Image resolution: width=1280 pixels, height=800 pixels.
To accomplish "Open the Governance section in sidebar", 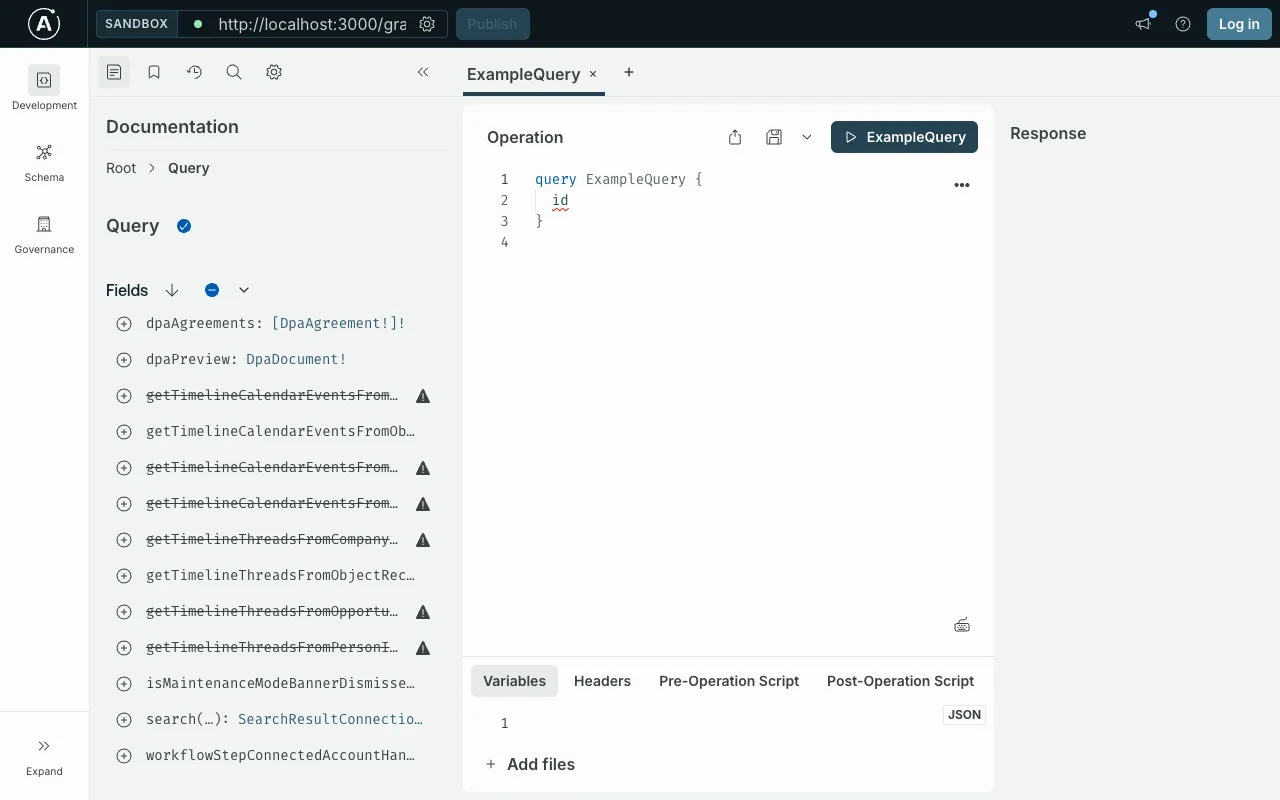I will (44, 233).
